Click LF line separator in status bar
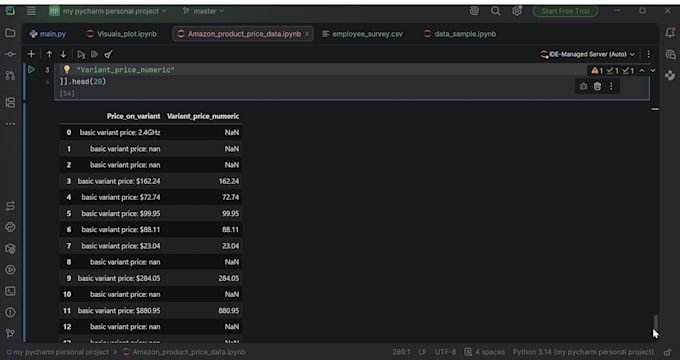This screenshot has width=680, height=360. point(422,352)
